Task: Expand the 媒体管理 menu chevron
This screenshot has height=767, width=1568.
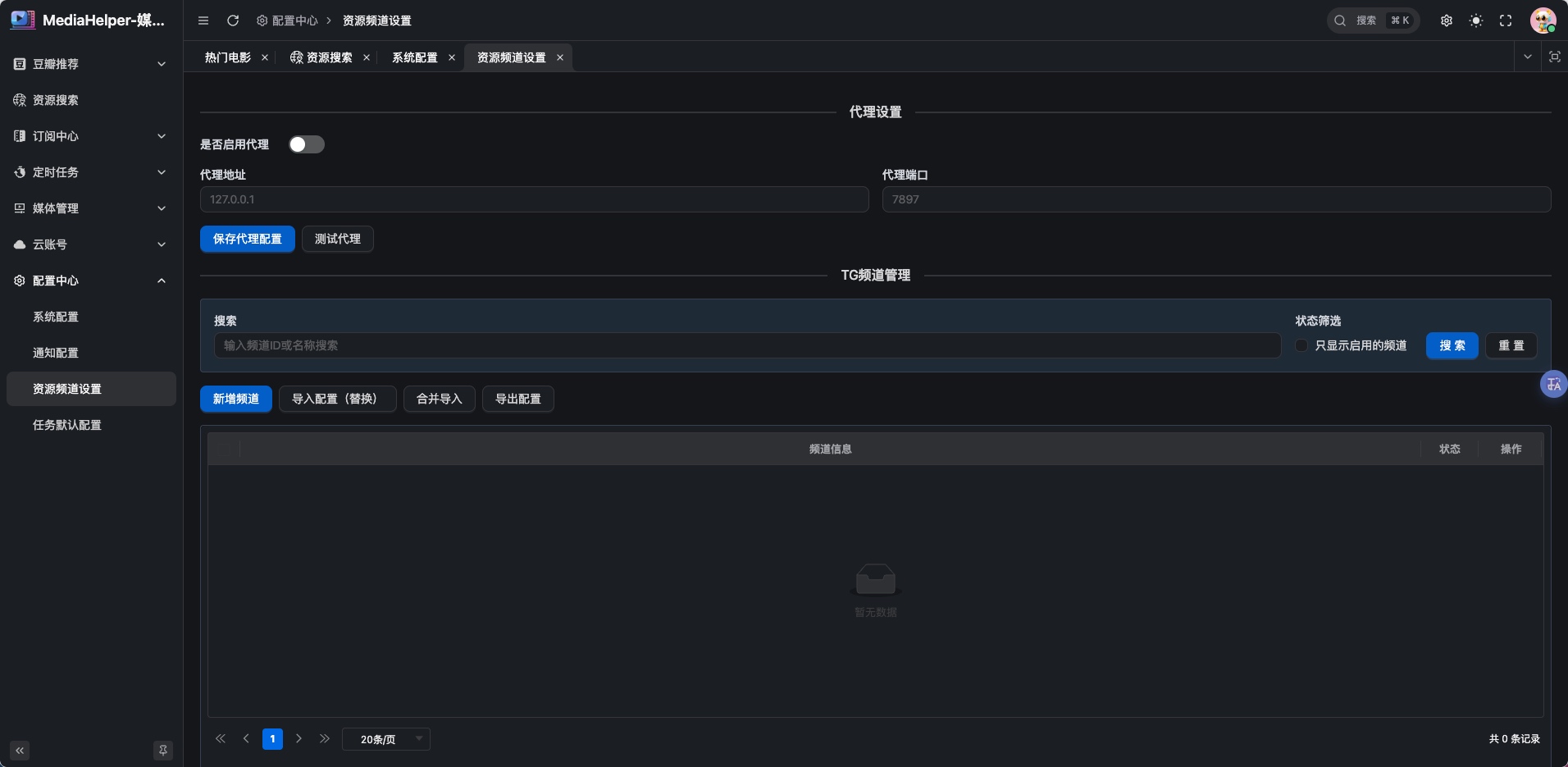Action: coord(162,208)
